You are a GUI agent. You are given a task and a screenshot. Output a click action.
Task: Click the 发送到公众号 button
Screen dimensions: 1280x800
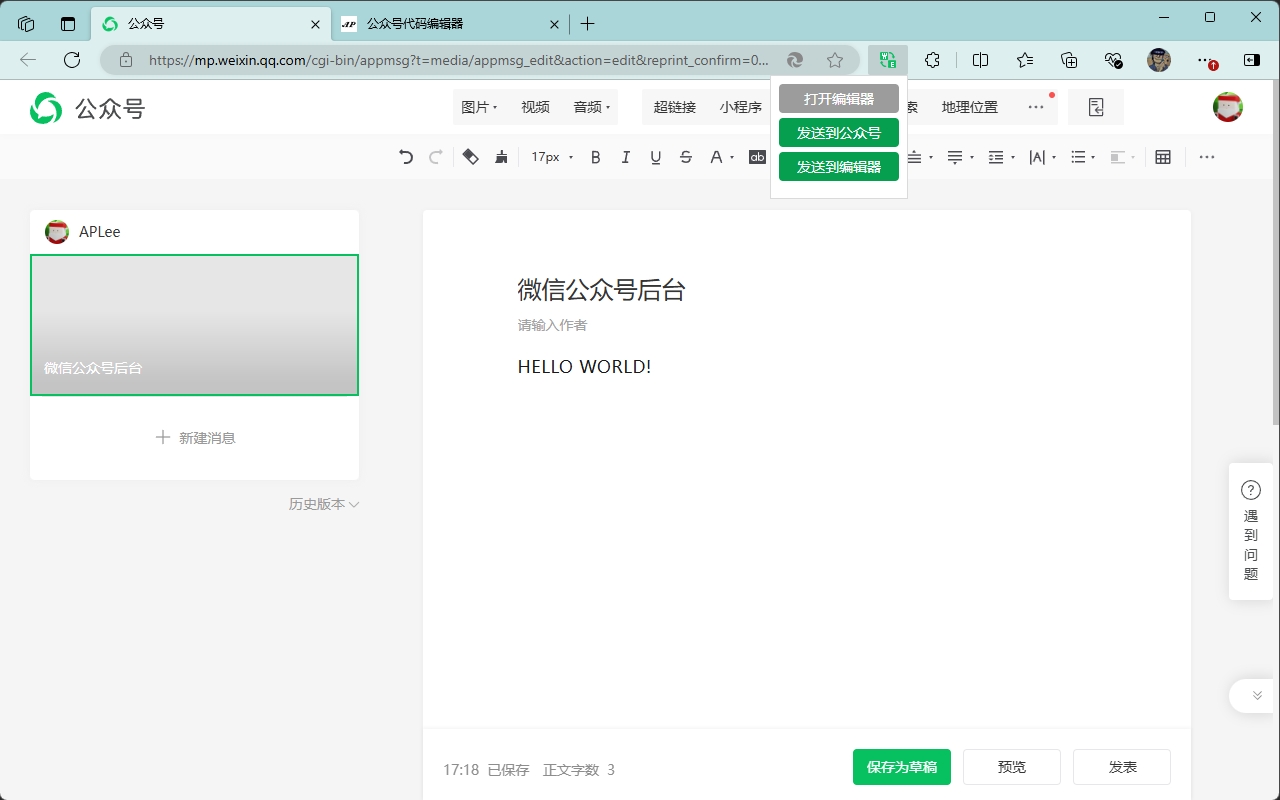click(839, 133)
